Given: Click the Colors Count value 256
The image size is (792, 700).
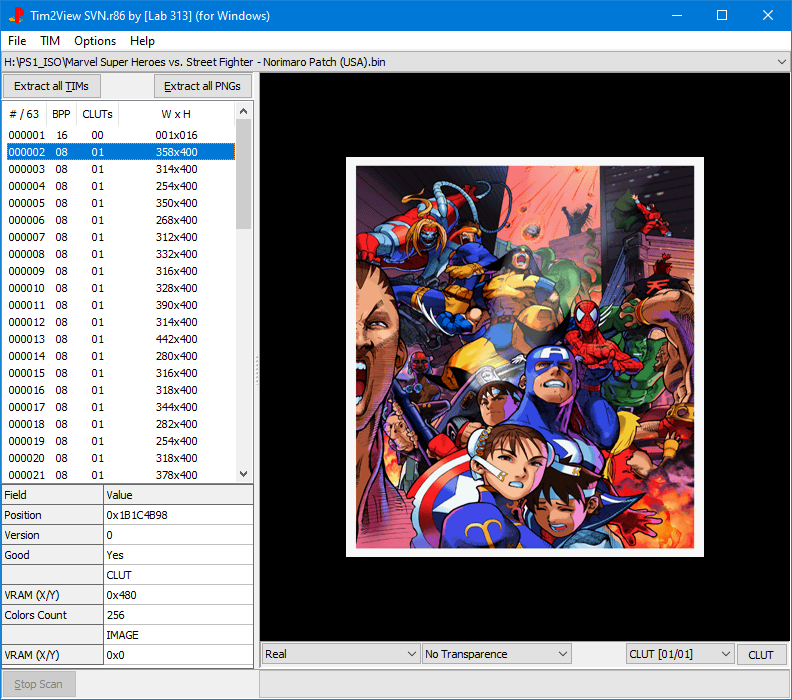Looking at the screenshot, I should click(x=178, y=615).
